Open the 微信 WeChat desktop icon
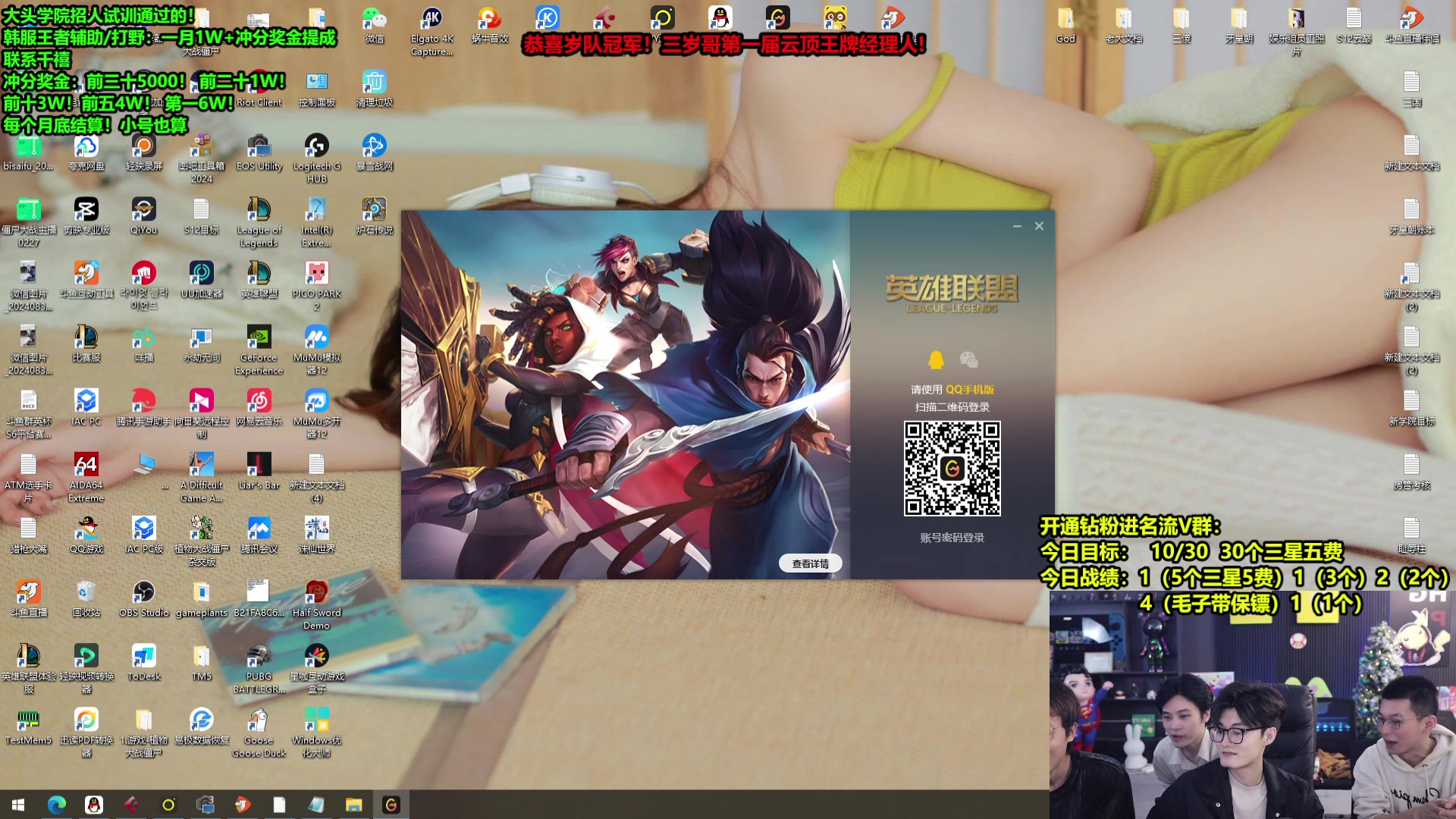Viewport: 1456px width, 819px height. click(374, 19)
